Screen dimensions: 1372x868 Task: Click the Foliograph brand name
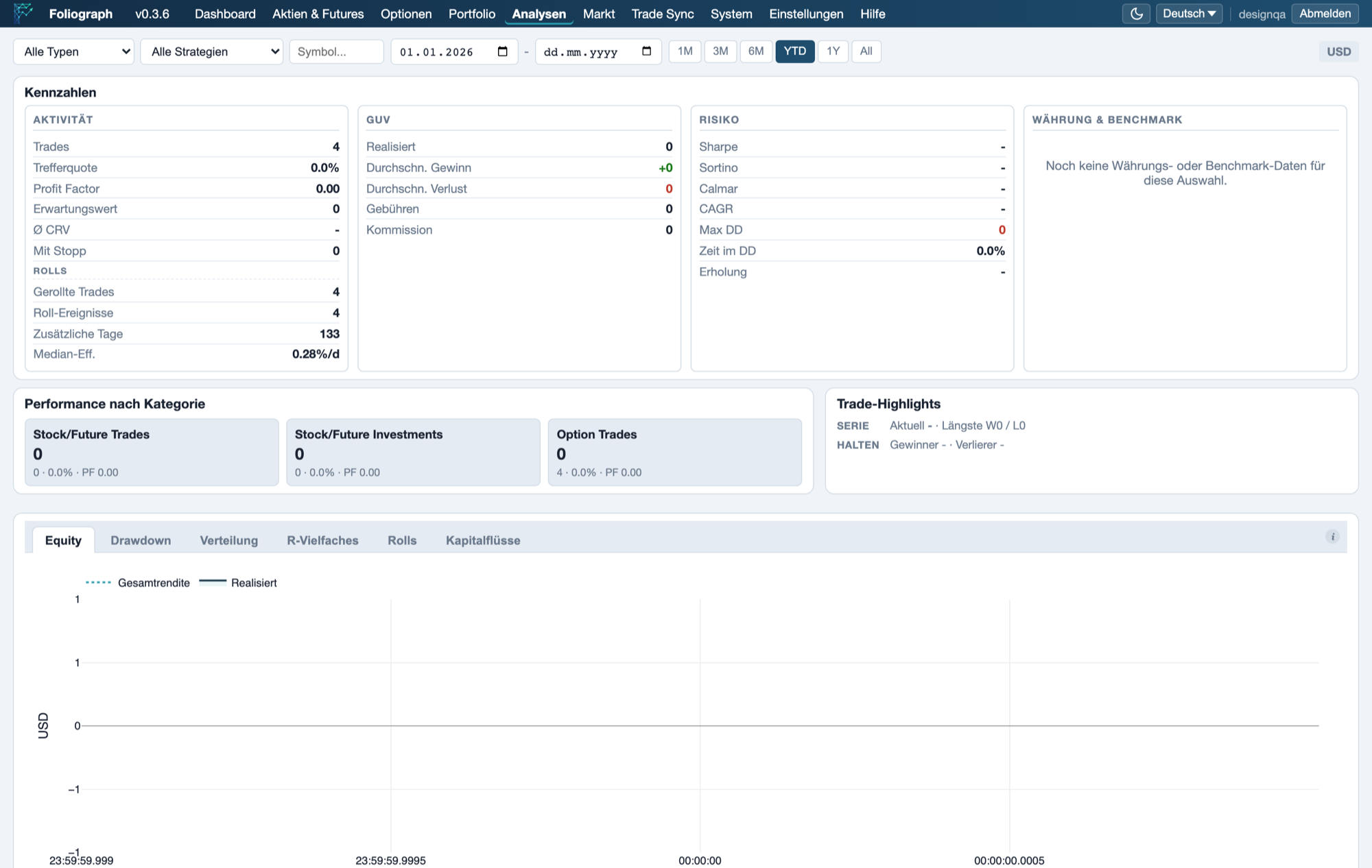pos(81,14)
